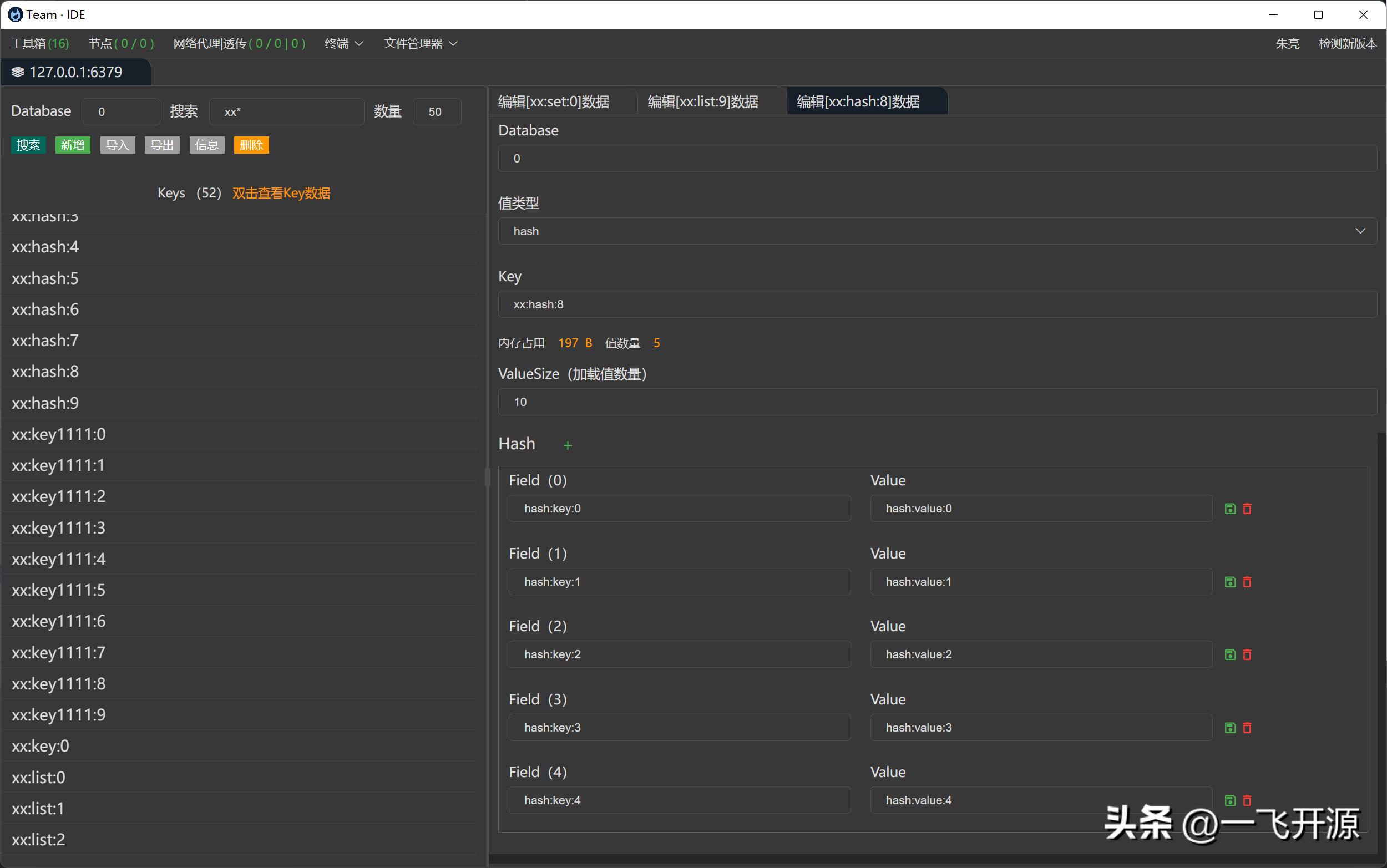The height and width of the screenshot is (868, 1387).
Task: Expand the 终端 menu
Action: [x=343, y=44]
